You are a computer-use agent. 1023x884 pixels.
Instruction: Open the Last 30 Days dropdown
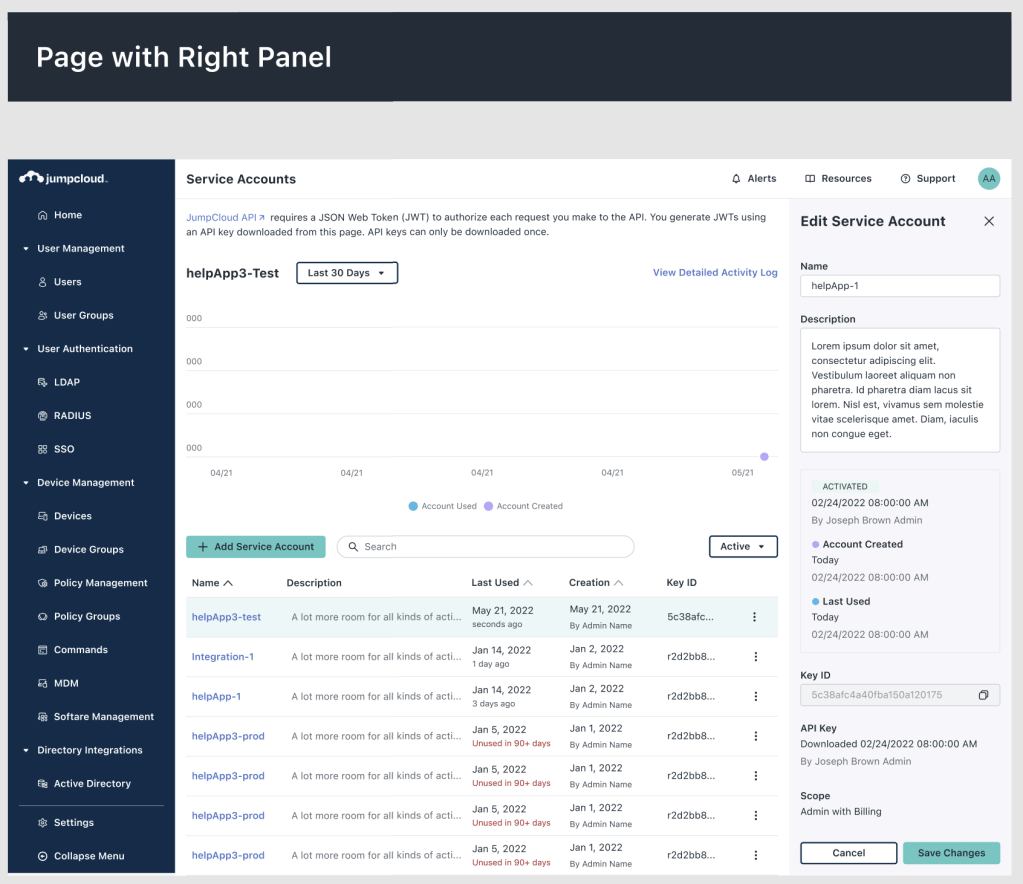[x=347, y=273]
